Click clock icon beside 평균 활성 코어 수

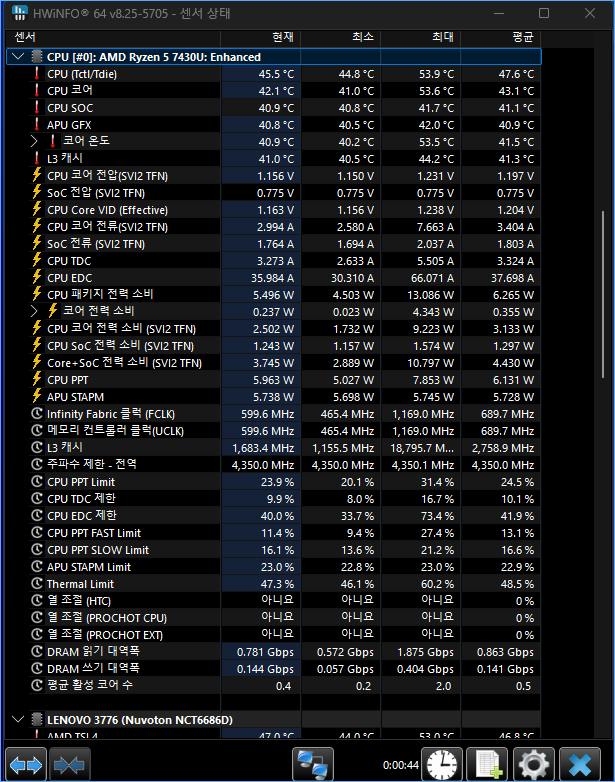pyautogui.click(x=37, y=685)
